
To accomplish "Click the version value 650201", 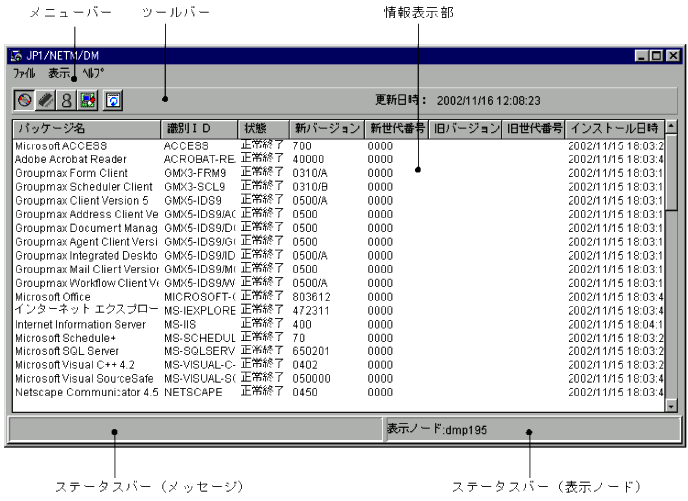I will point(311,351).
